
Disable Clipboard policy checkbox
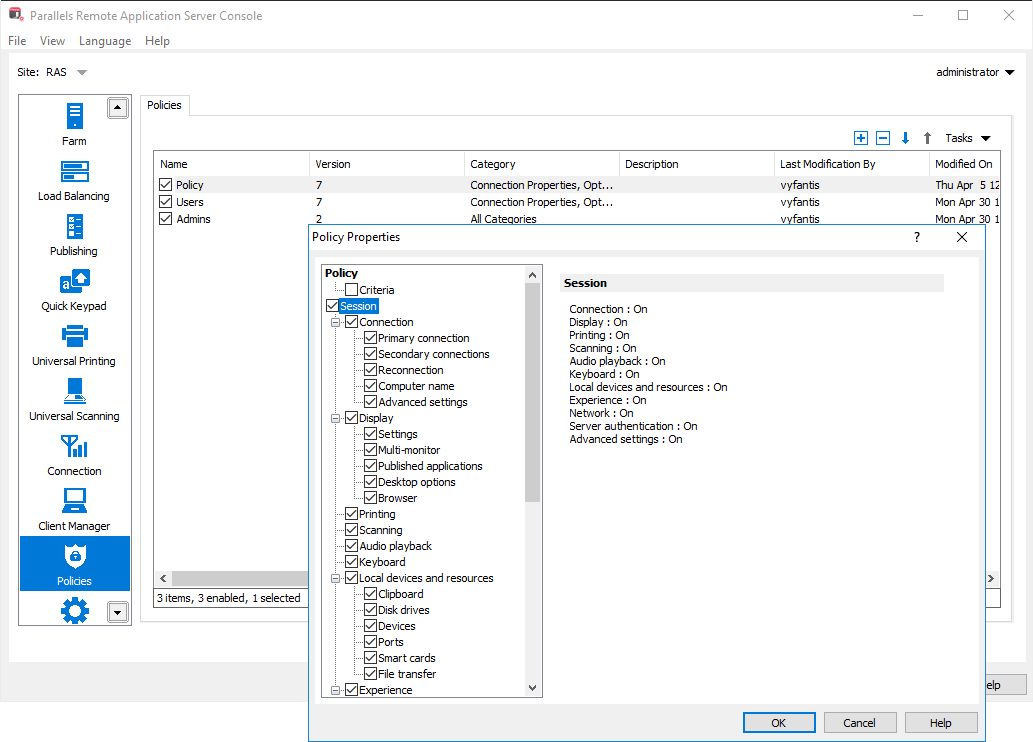click(x=370, y=594)
